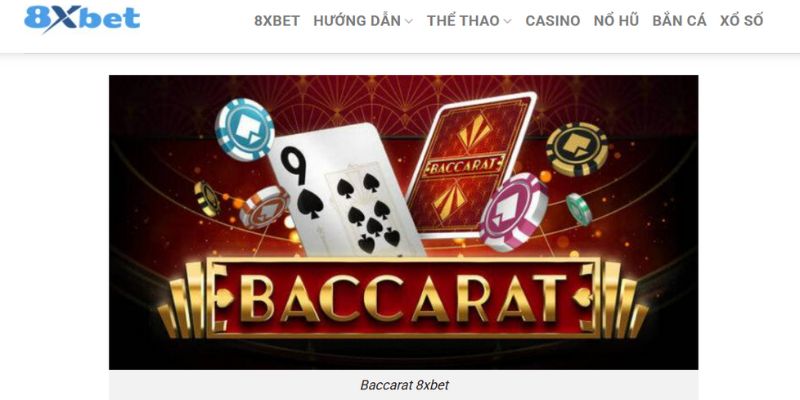800x400 pixels.
Task: Click the gold BACCARAT title sign
Action: [403, 297]
